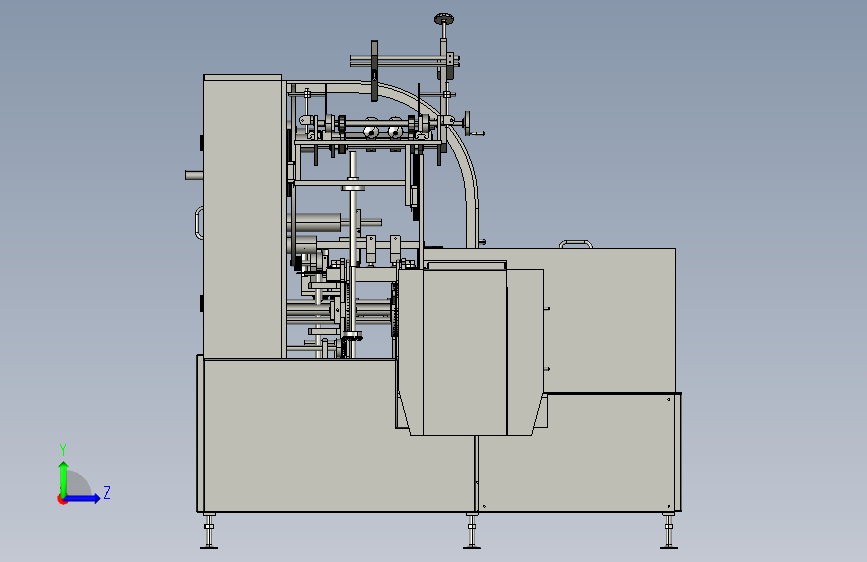Click the Y label on the triad
Screen dimensions: 867x562
click(x=63, y=450)
